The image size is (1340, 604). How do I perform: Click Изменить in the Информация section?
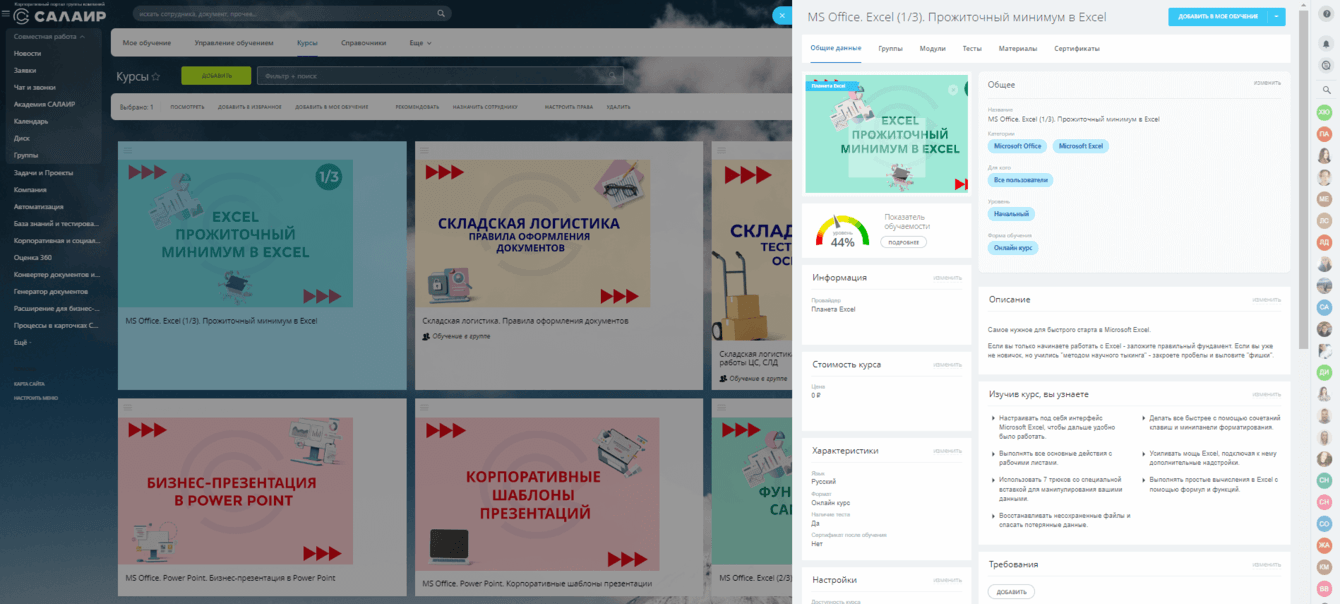[x=948, y=278]
